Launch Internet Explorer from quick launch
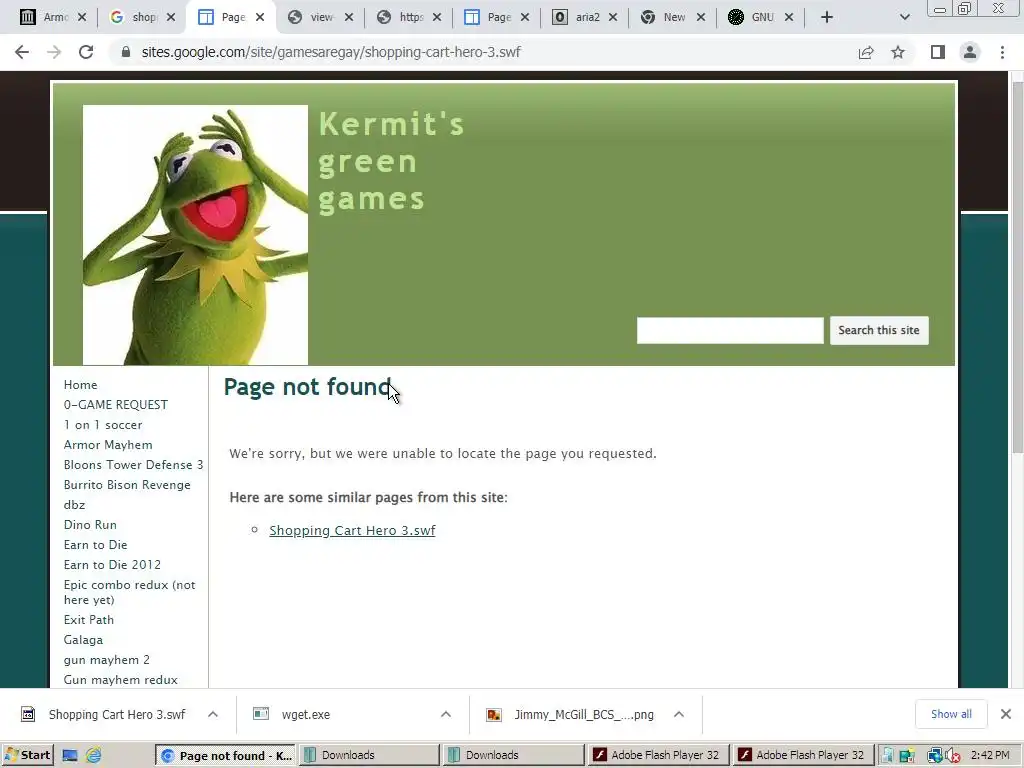 coord(94,756)
